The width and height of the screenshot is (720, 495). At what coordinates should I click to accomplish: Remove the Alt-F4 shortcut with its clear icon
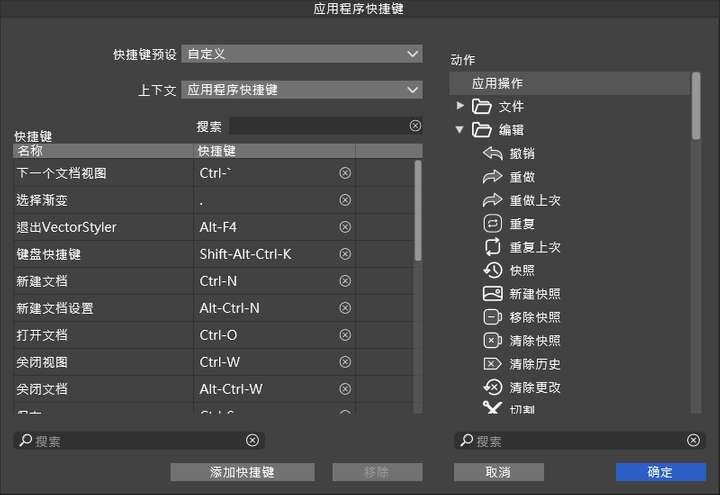coord(345,227)
